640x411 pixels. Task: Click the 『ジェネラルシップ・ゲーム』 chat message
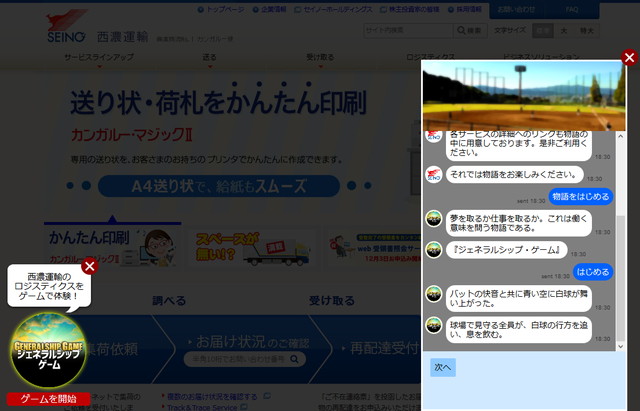[507, 250]
